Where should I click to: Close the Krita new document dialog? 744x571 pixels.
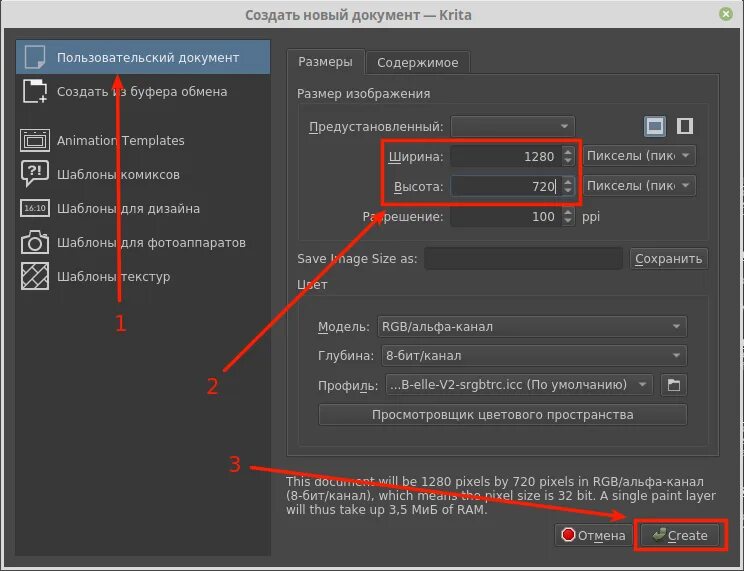click(x=725, y=14)
